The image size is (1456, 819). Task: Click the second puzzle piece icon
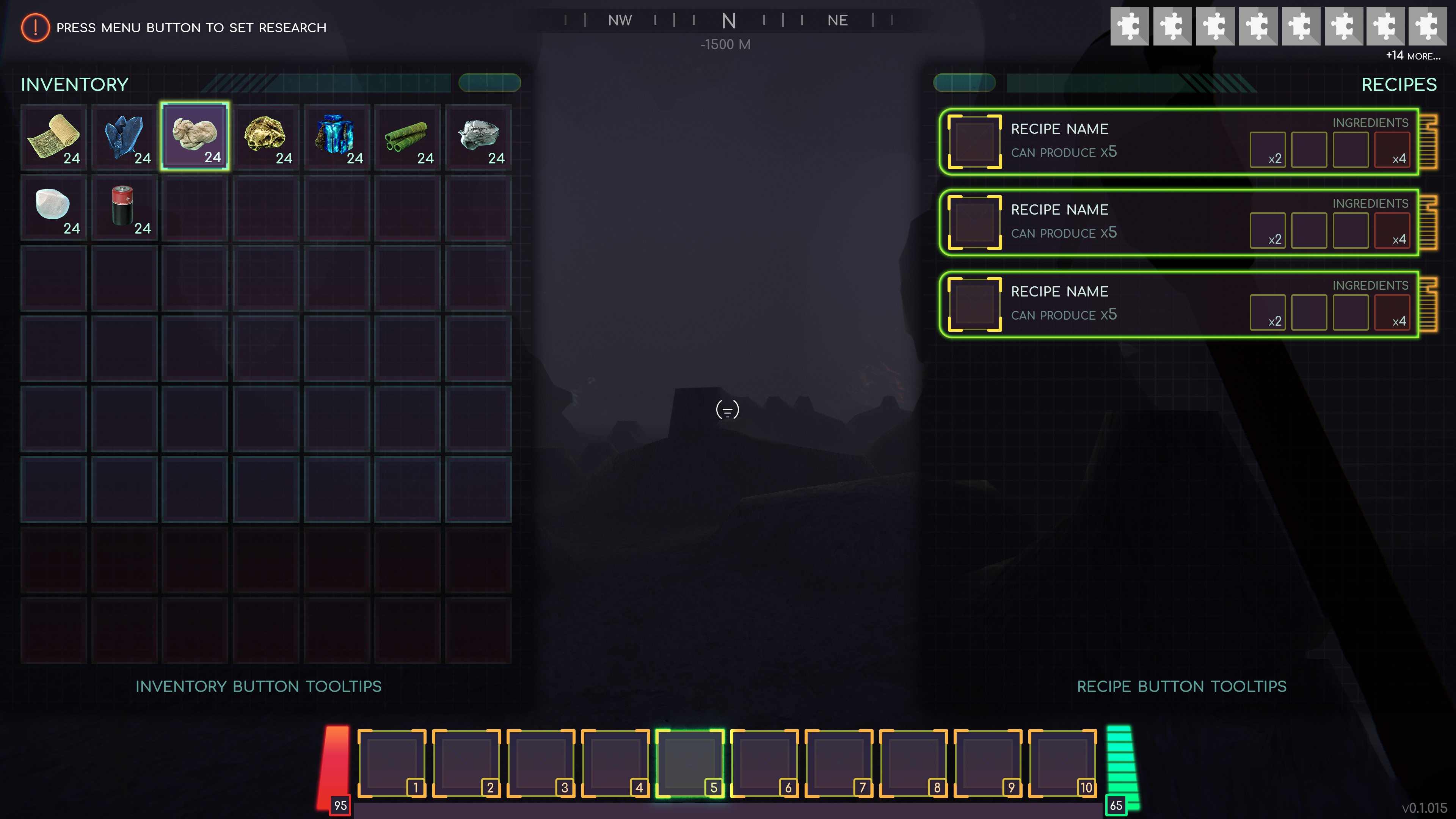point(1172,26)
